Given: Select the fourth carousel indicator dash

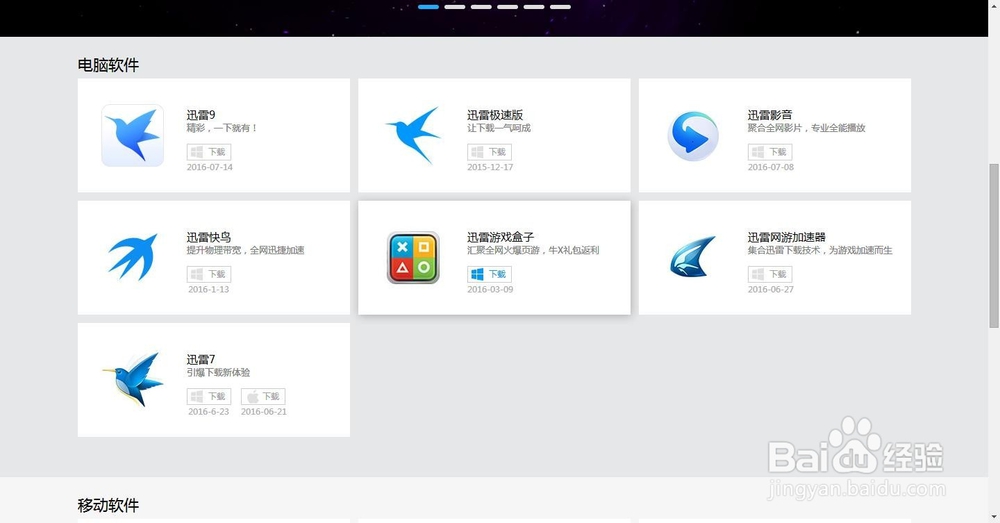Looking at the screenshot, I should (508, 7).
